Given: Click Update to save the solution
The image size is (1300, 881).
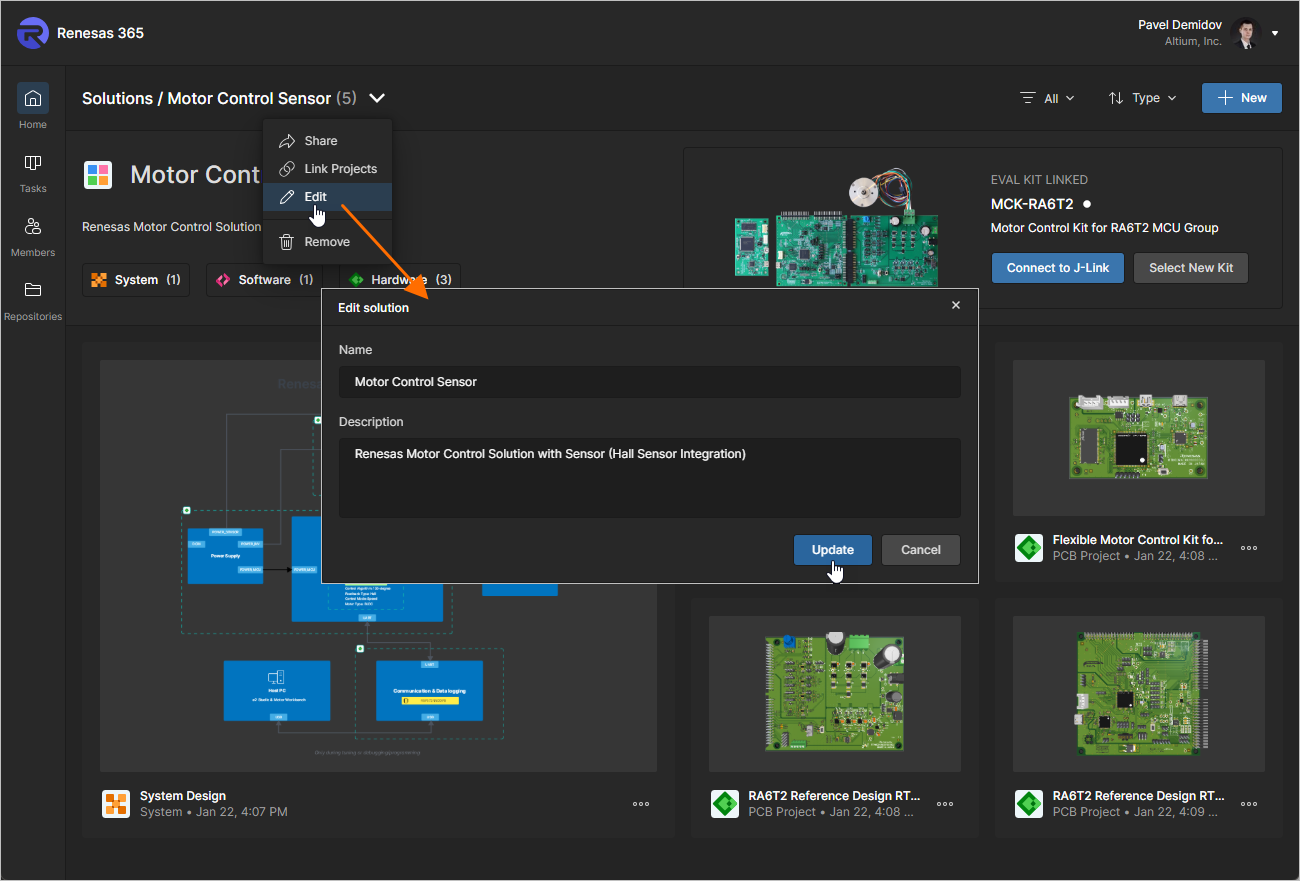Looking at the screenshot, I should [833, 550].
